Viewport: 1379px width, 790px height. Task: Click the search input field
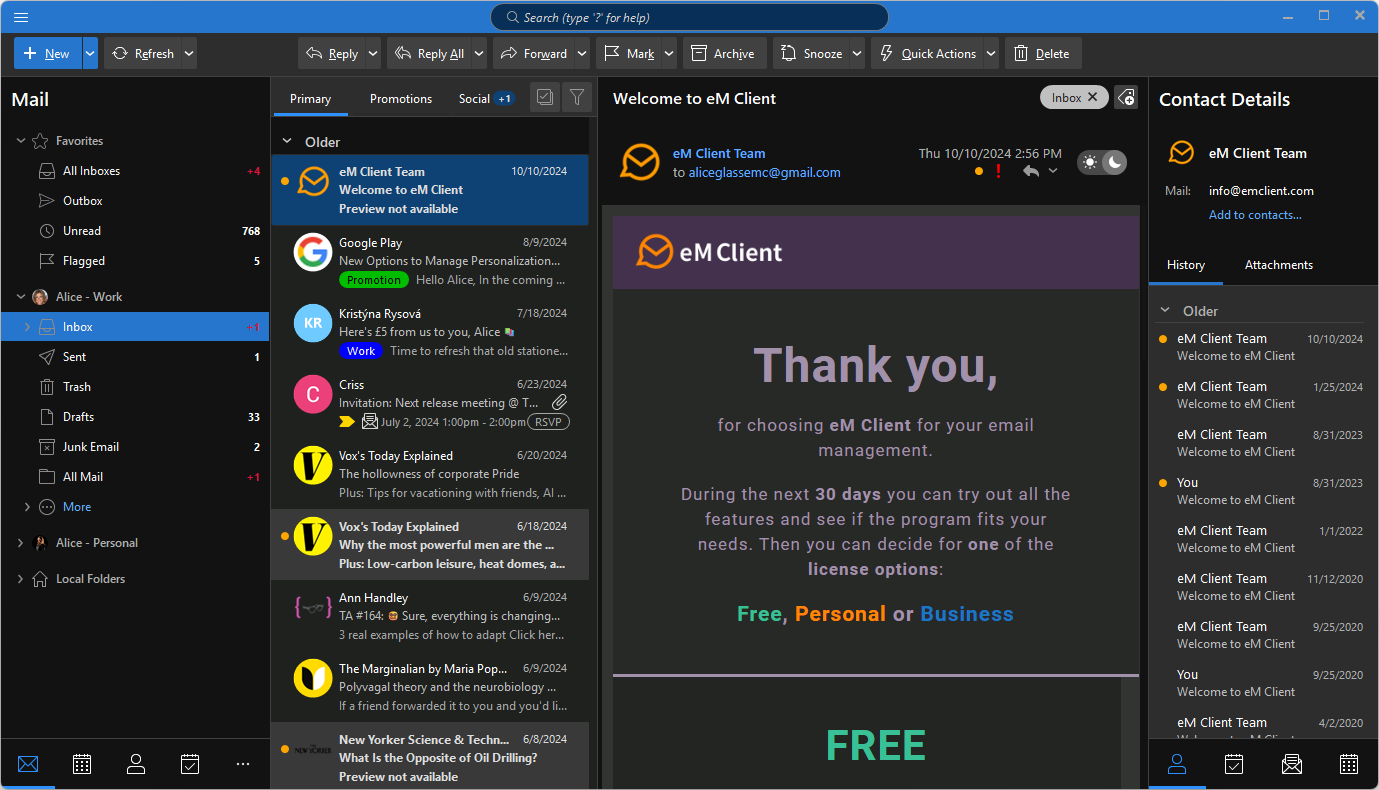tap(689, 17)
